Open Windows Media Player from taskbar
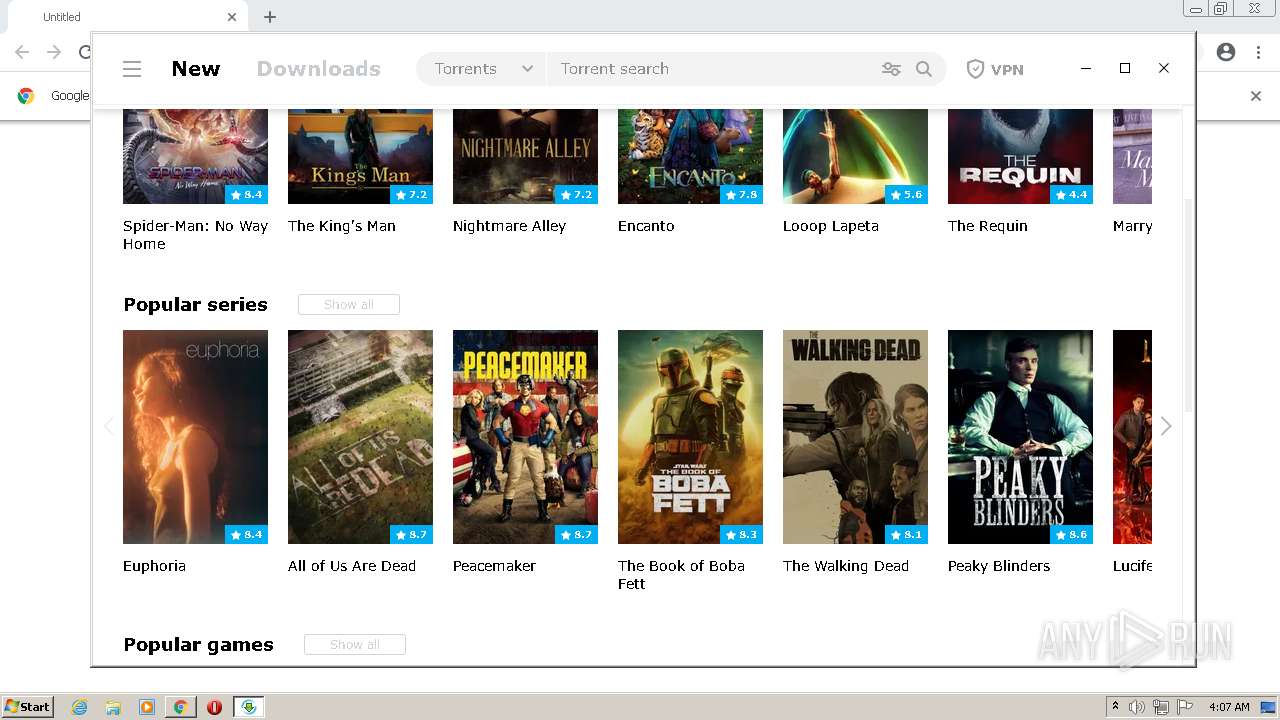The image size is (1280, 720). coord(147,707)
